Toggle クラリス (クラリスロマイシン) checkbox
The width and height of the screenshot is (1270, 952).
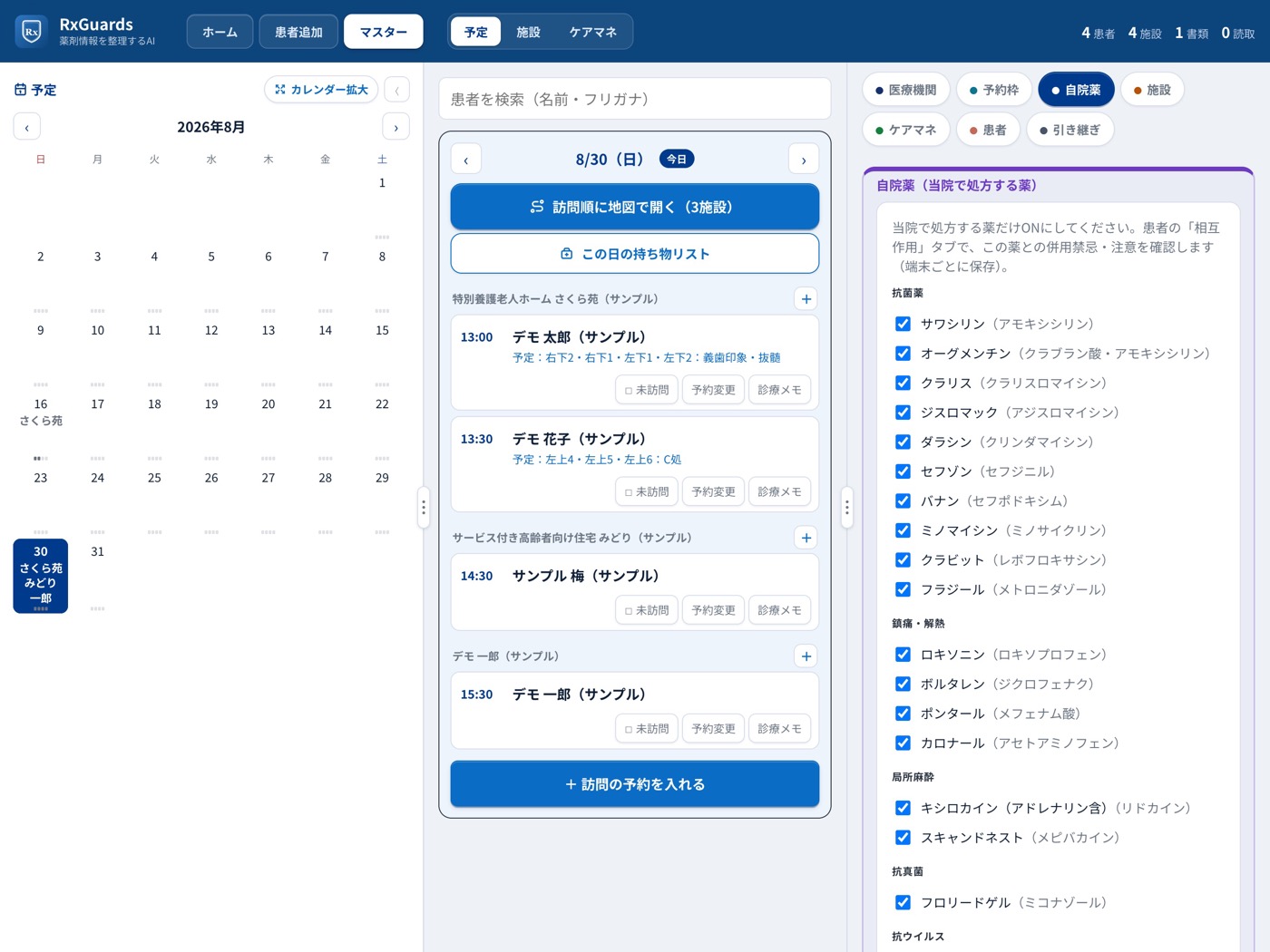(903, 383)
